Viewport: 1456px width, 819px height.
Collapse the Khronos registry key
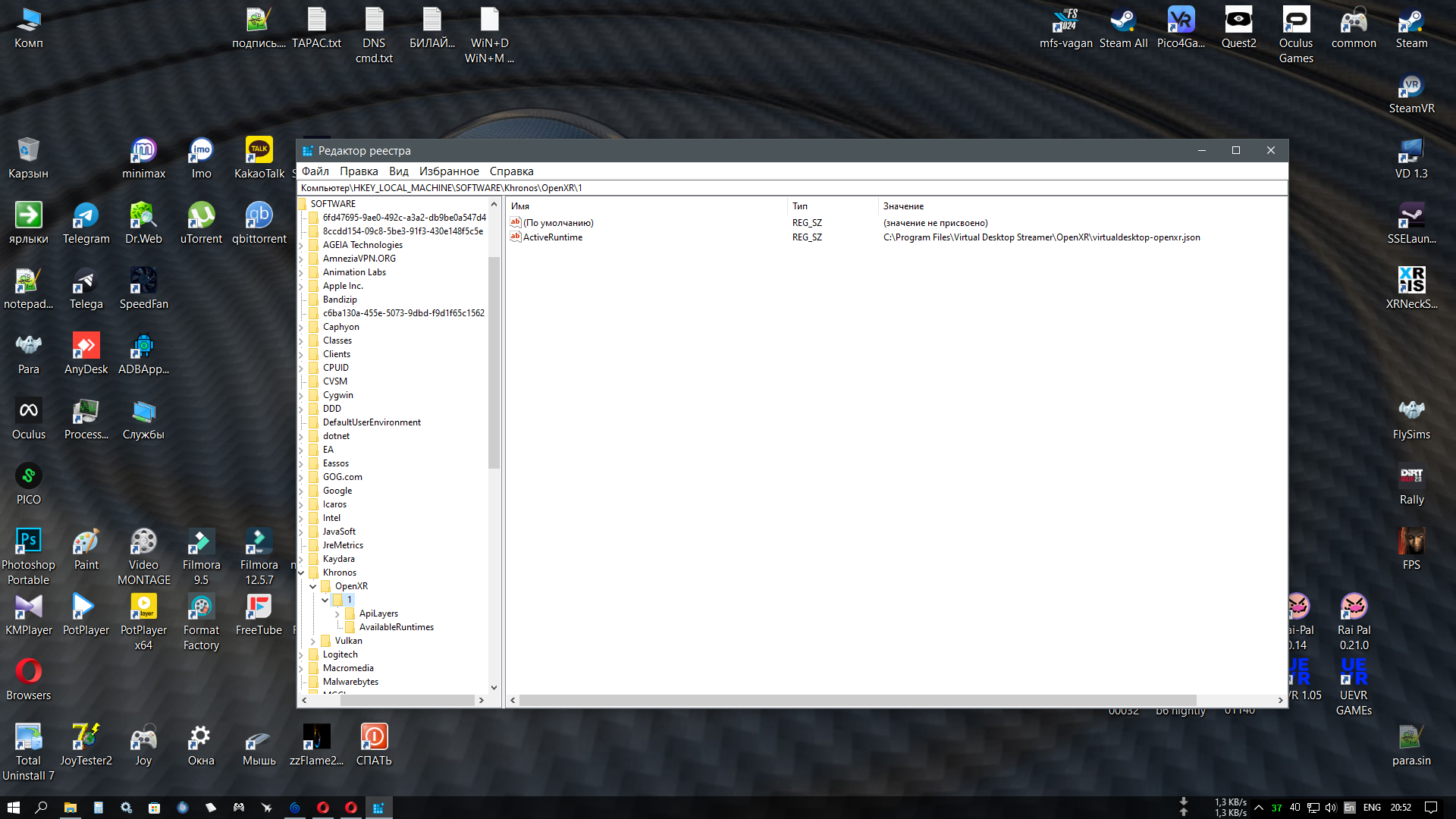coord(301,573)
